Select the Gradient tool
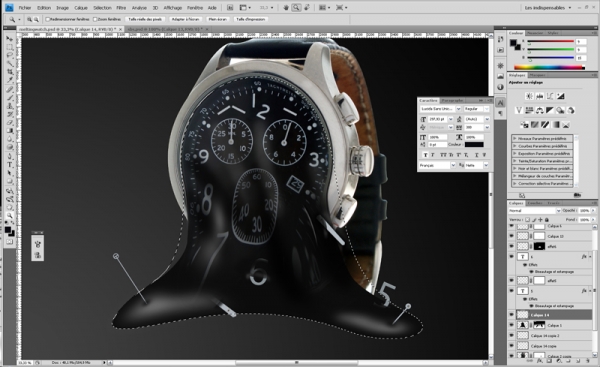The image size is (600, 367). pos(10,131)
